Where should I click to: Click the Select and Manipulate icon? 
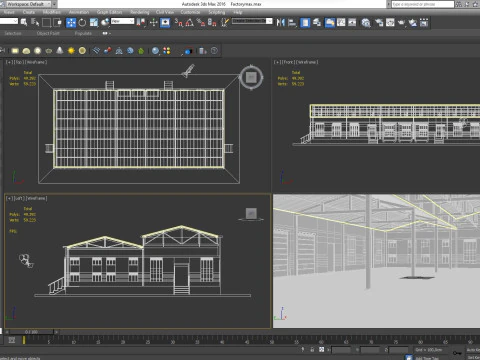pyautogui.click(x=153, y=22)
